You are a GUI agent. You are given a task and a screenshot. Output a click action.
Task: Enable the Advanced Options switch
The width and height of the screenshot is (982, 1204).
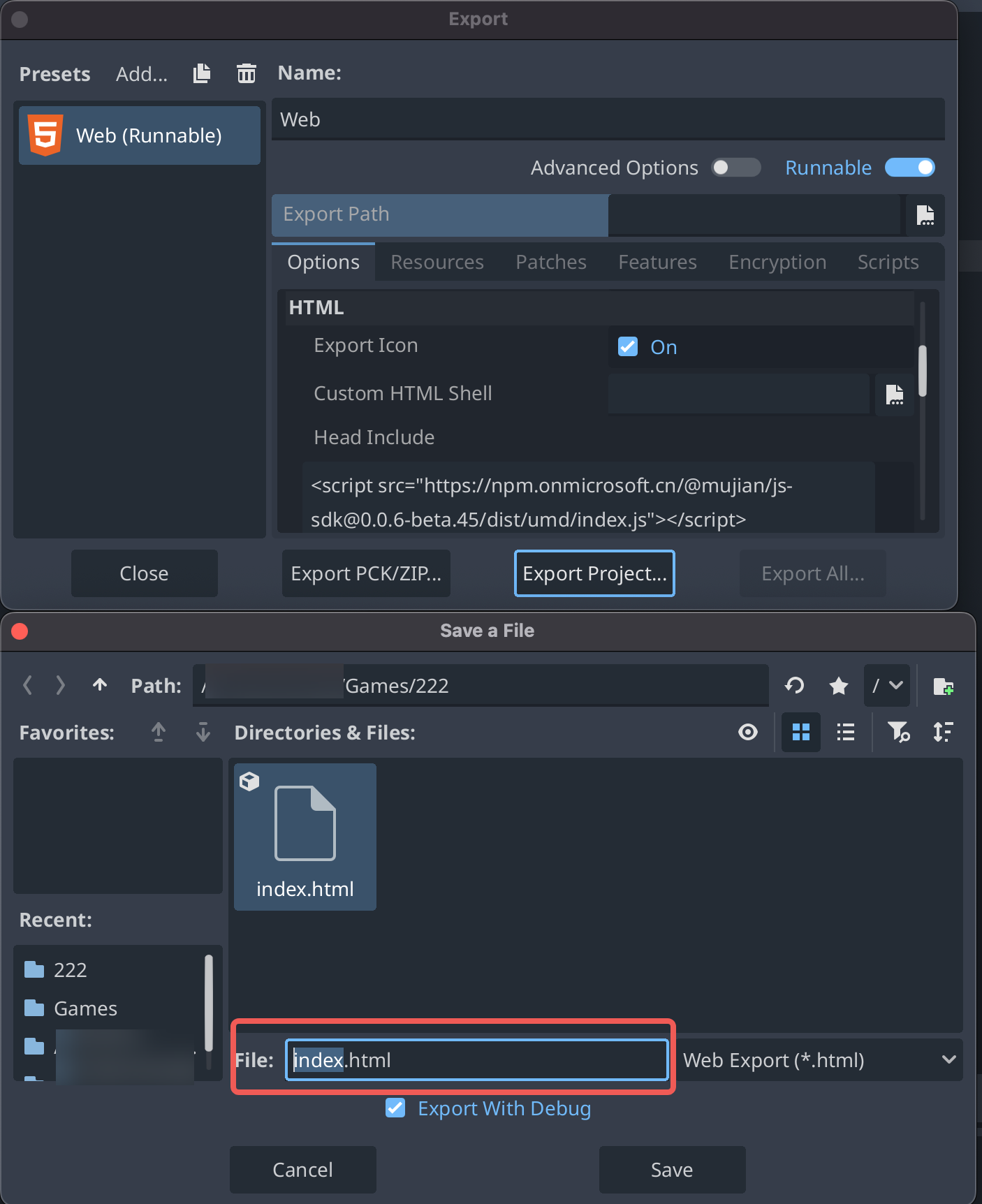pyautogui.click(x=735, y=168)
